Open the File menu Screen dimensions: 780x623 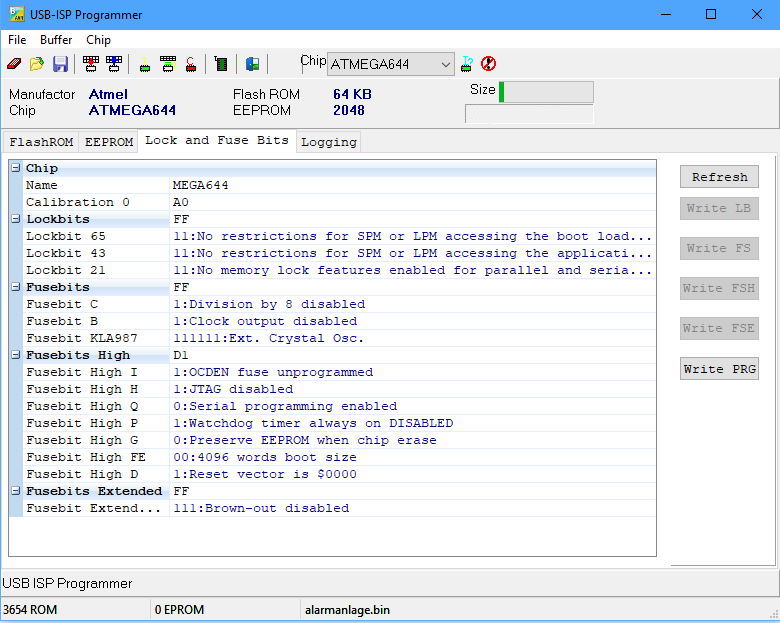17,40
